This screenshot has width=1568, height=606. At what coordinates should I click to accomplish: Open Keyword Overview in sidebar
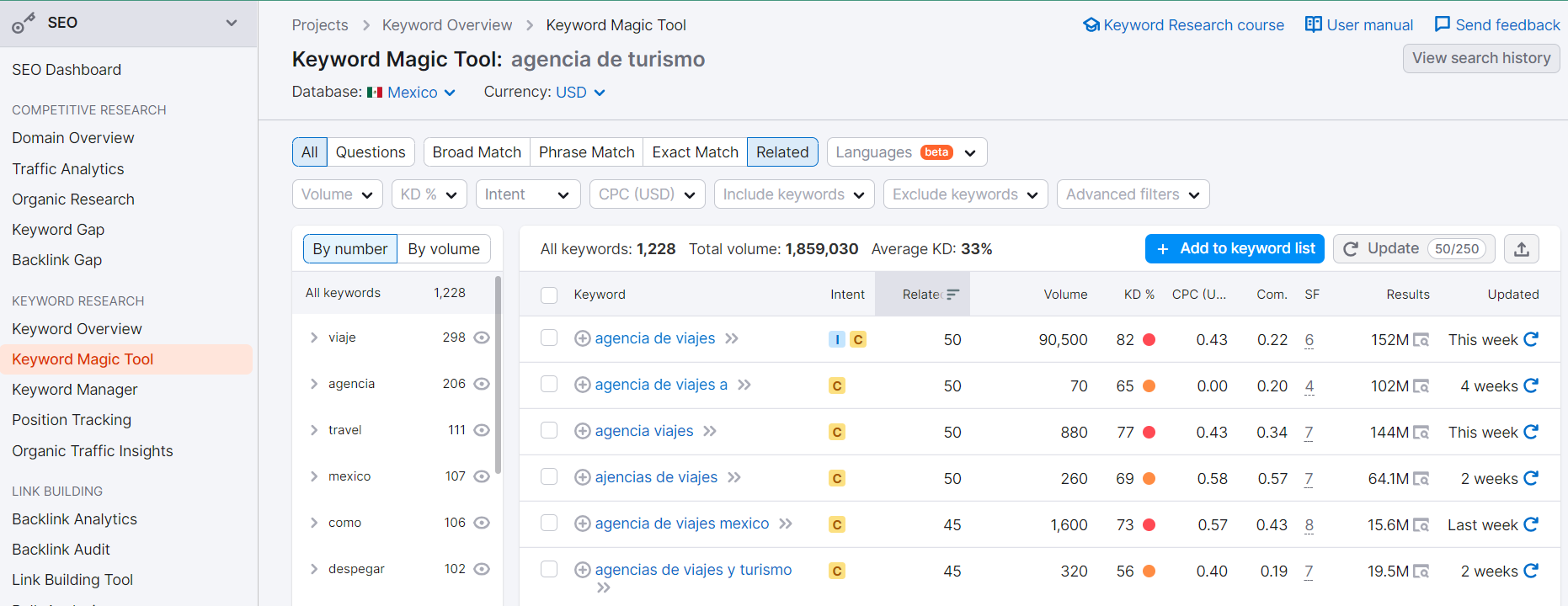click(77, 329)
